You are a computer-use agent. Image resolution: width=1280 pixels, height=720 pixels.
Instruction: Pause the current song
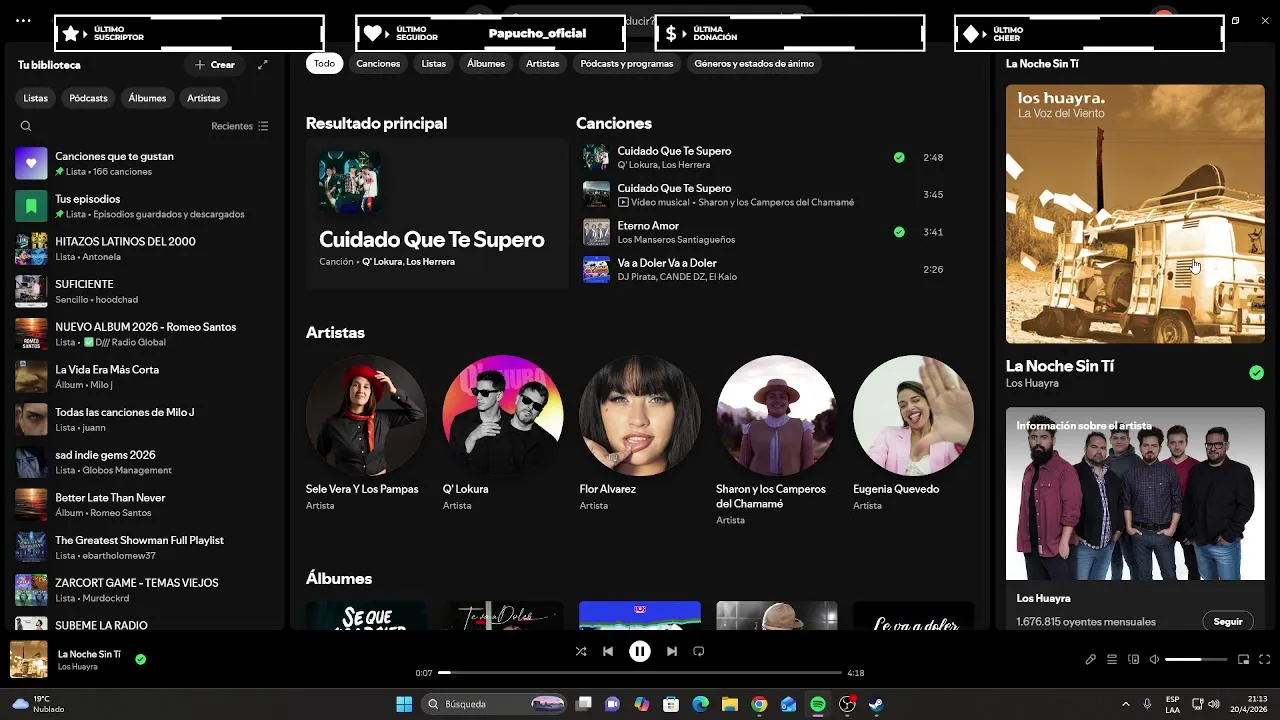tap(640, 651)
